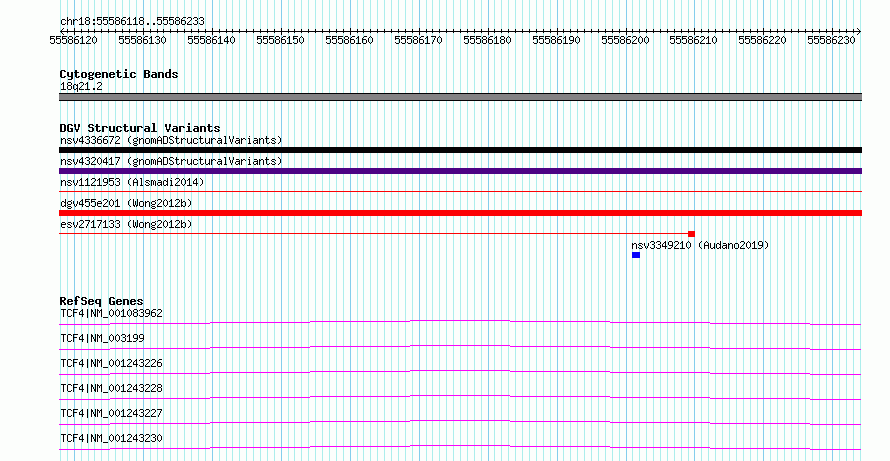Click the 18q21.2 band label
Screen dimensions: 890x461
81,87
